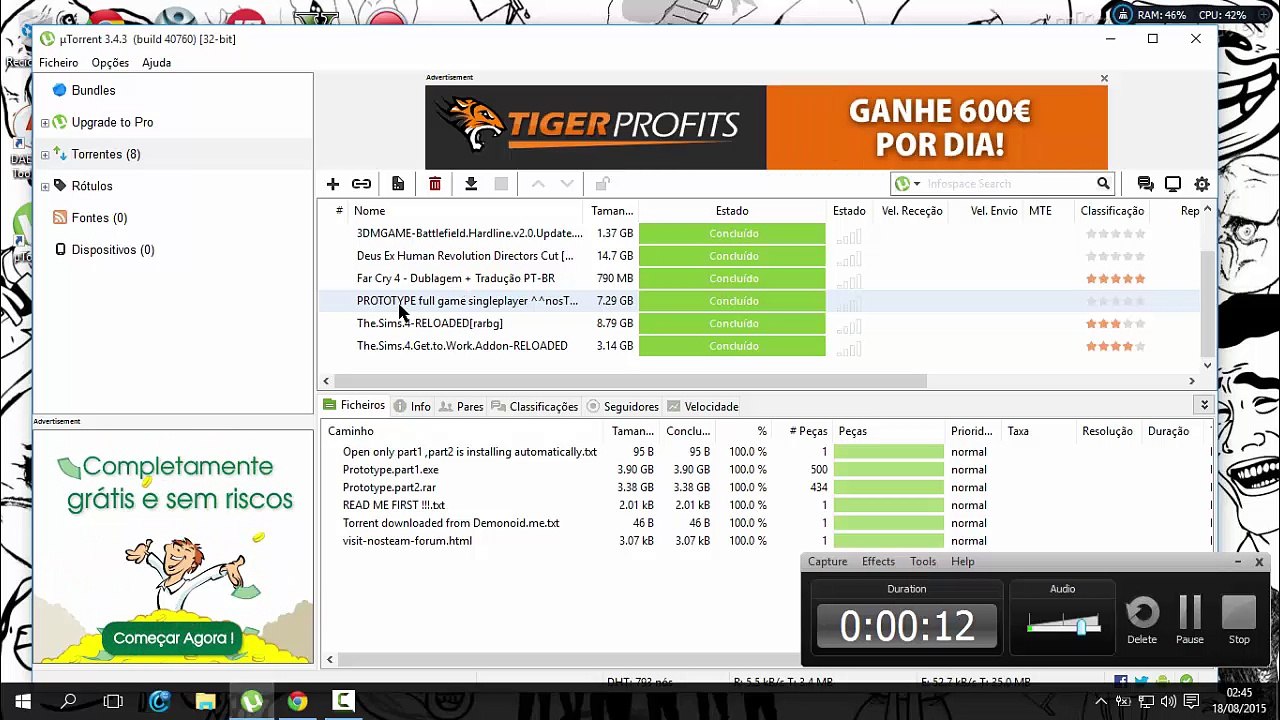This screenshot has height=720, width=1280.
Task: Click Começar Agora! ad button
Action: pos(174,638)
